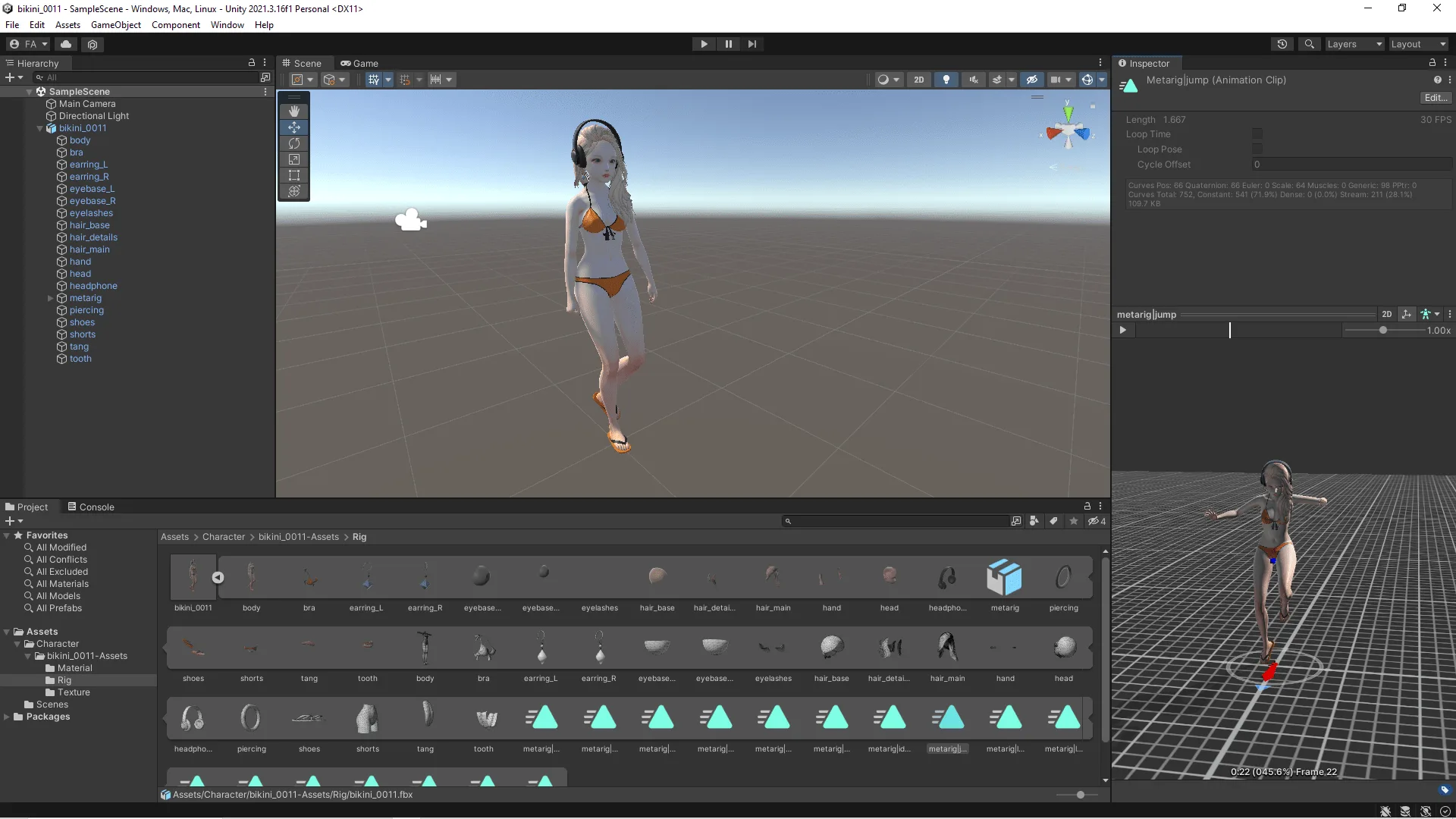Select the Rect Transform tool

[x=293, y=175]
